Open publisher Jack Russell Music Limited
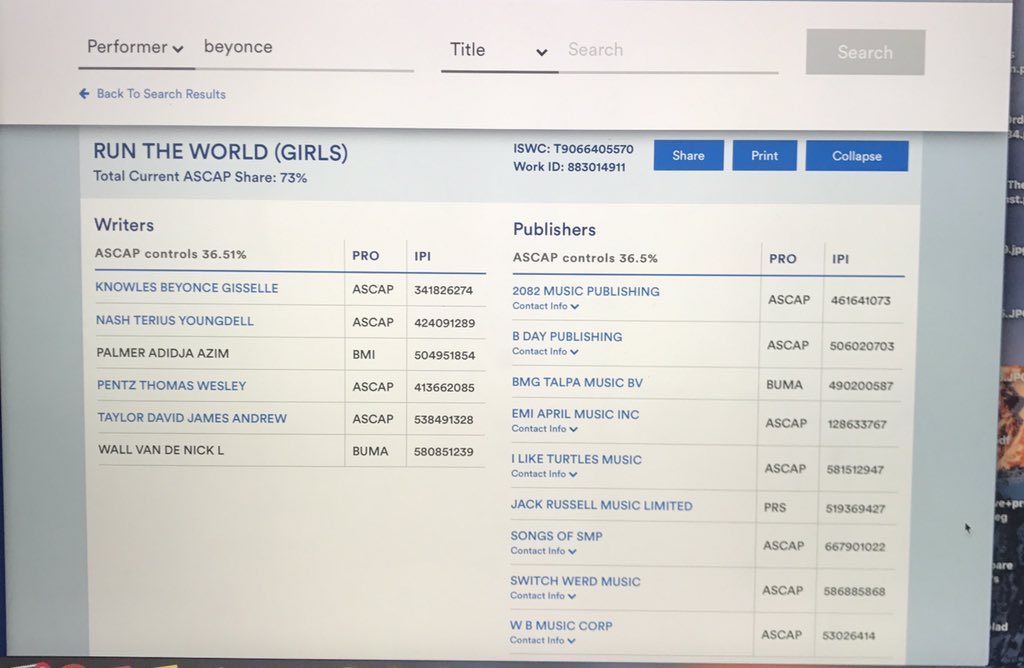Screen dimensions: 1024x668 [x=601, y=505]
